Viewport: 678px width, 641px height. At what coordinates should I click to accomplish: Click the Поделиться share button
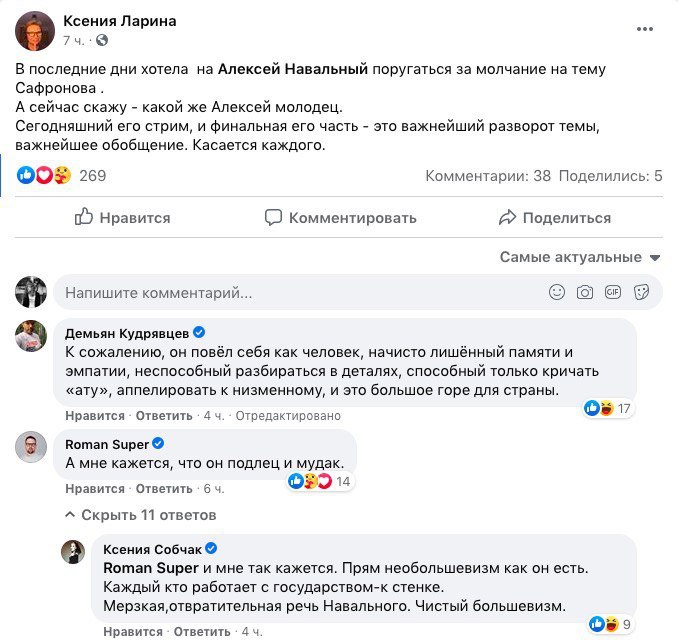coord(554,217)
